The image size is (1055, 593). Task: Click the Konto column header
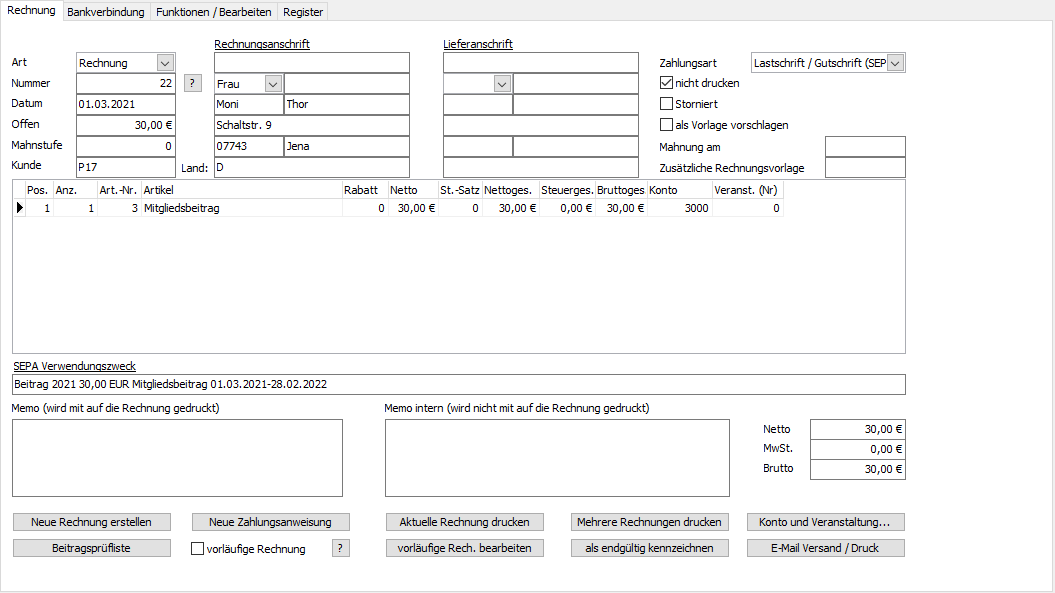coord(680,190)
